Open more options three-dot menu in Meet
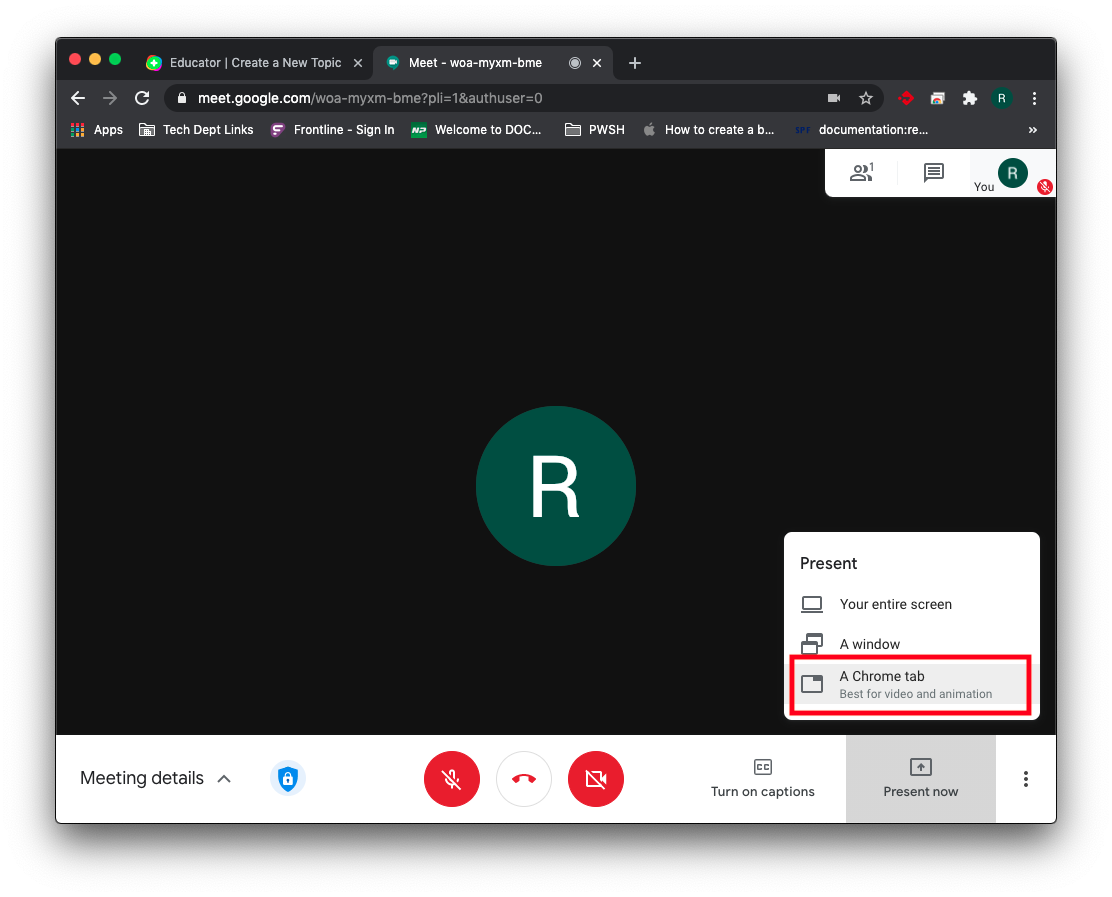 1026,779
